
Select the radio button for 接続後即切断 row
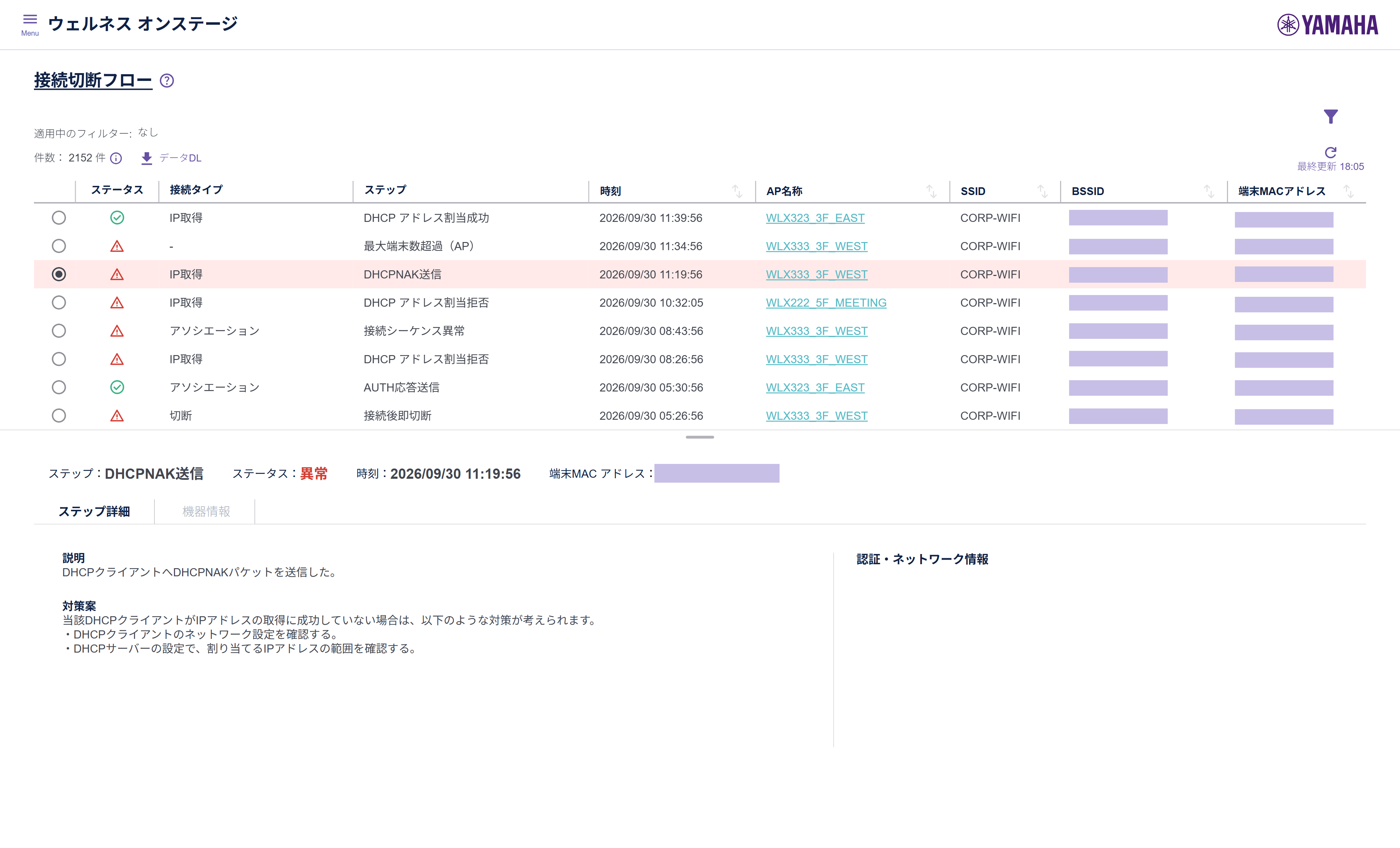click(x=59, y=416)
